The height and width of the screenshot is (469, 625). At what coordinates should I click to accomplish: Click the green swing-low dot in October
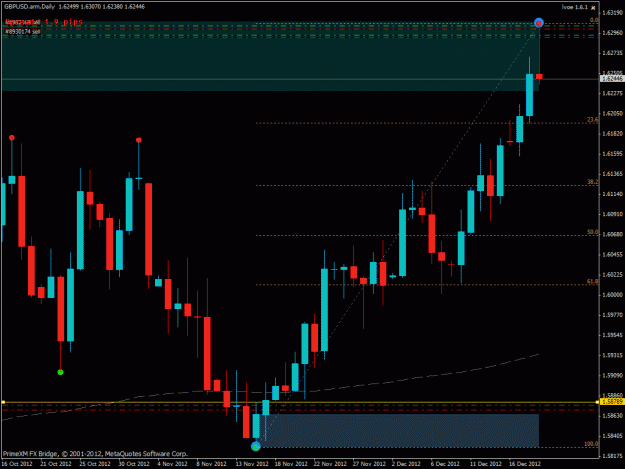[61, 372]
